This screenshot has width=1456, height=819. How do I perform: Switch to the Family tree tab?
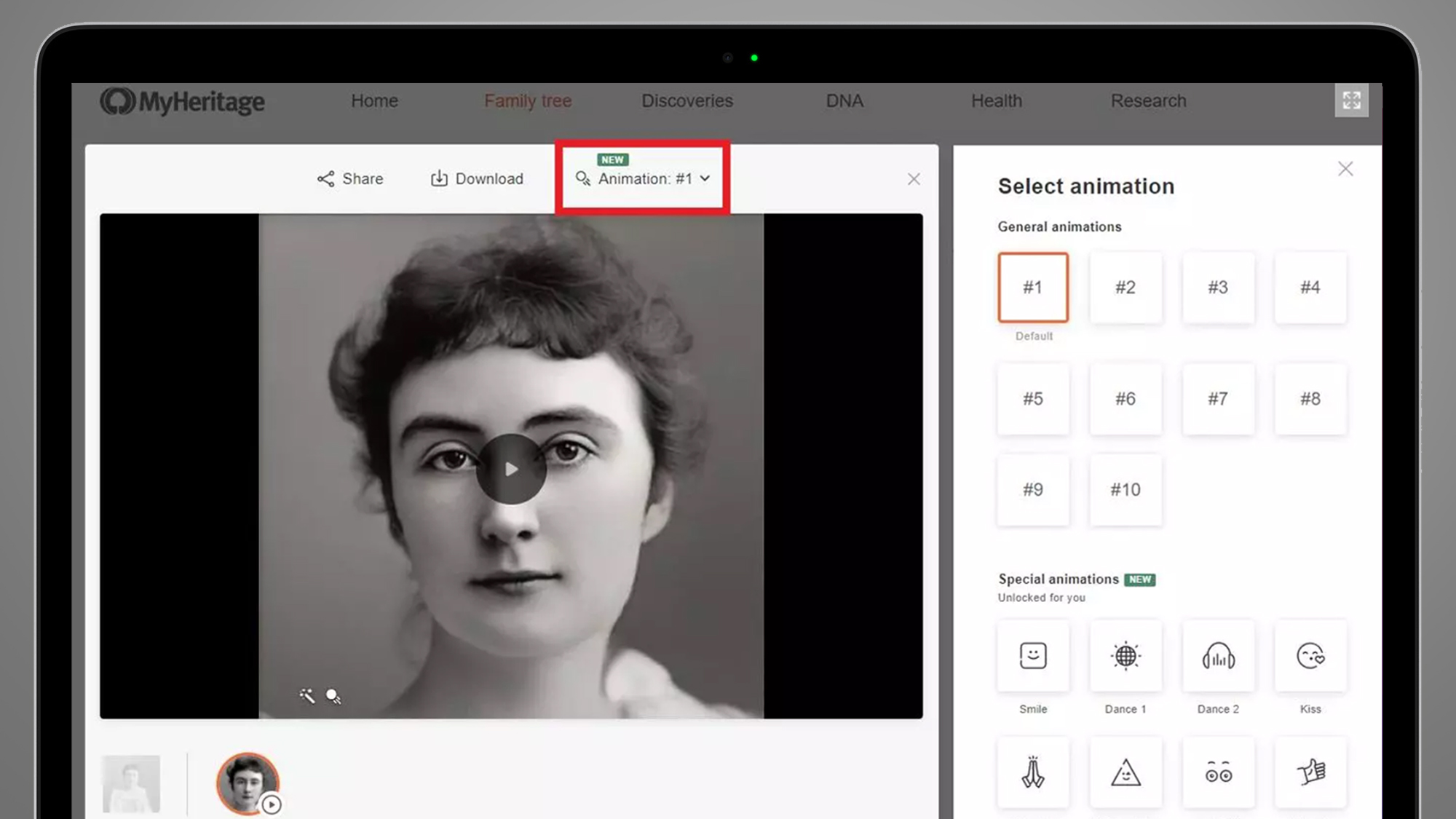click(x=528, y=101)
